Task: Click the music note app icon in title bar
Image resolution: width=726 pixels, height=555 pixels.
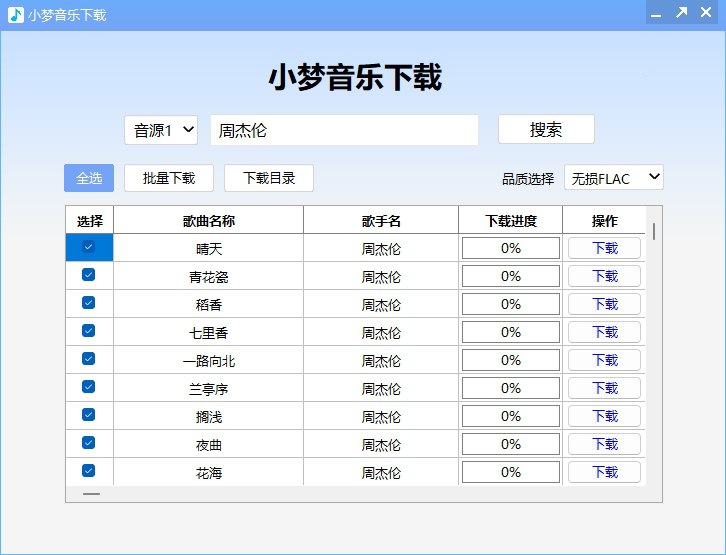Action: coord(15,14)
